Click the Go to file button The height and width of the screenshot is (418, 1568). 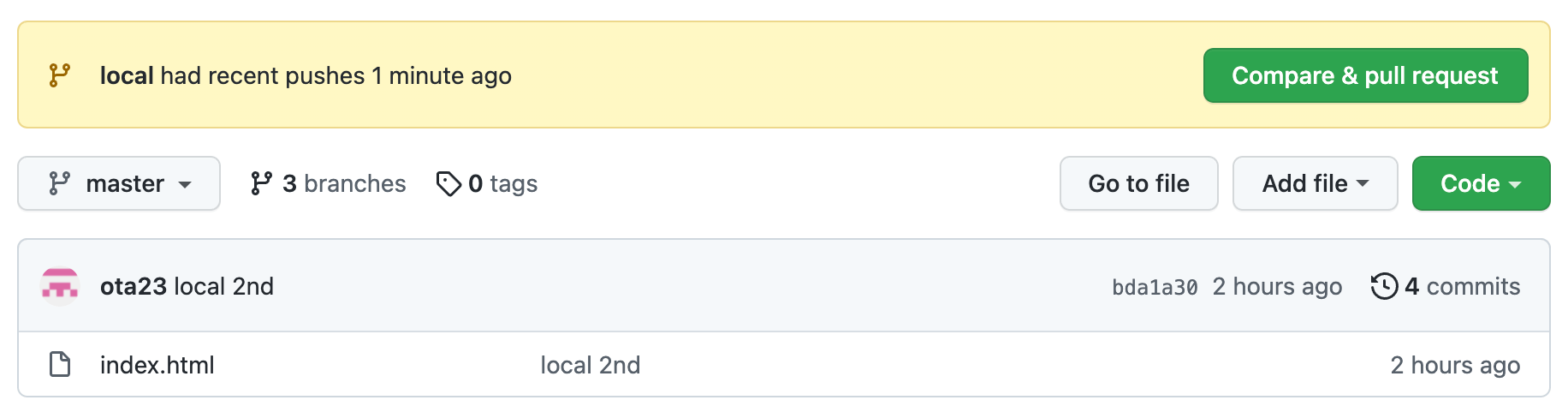tap(1138, 183)
